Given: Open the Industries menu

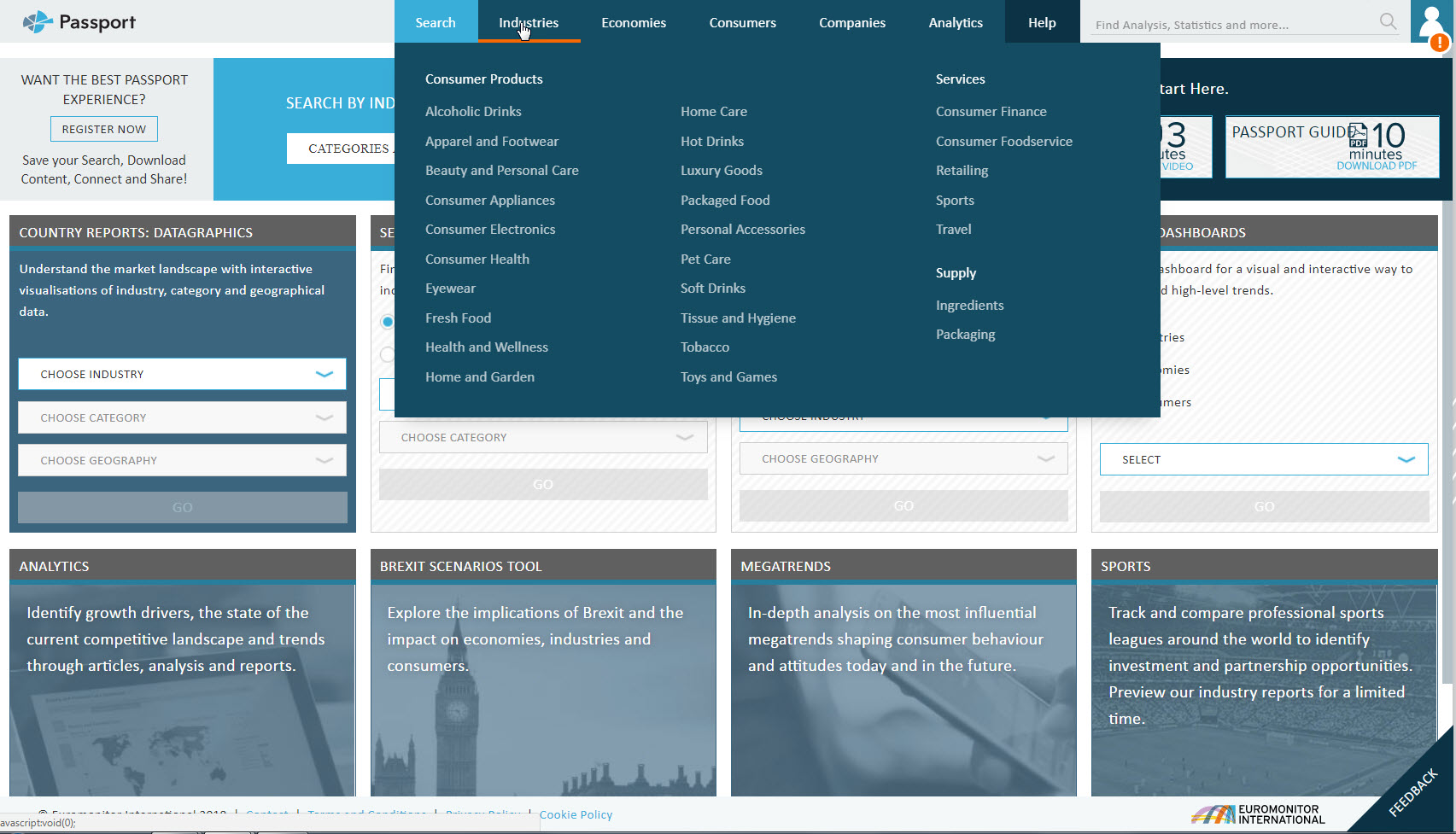Looking at the screenshot, I should pos(529,22).
